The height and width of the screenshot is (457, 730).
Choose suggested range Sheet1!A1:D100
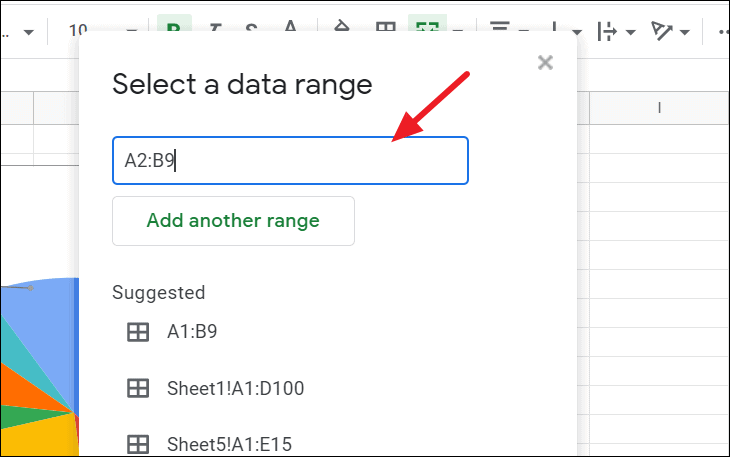point(235,388)
